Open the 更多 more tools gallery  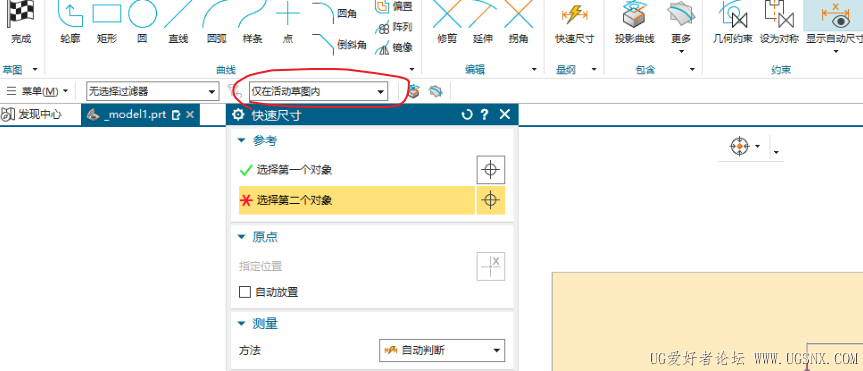tap(681, 26)
